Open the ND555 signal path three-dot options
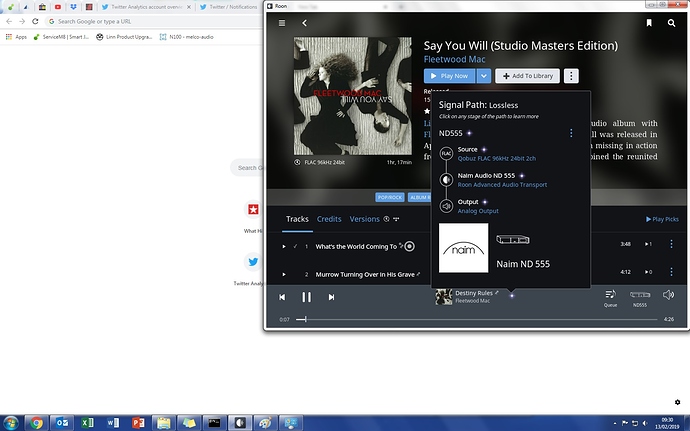690x431 pixels. [x=571, y=133]
